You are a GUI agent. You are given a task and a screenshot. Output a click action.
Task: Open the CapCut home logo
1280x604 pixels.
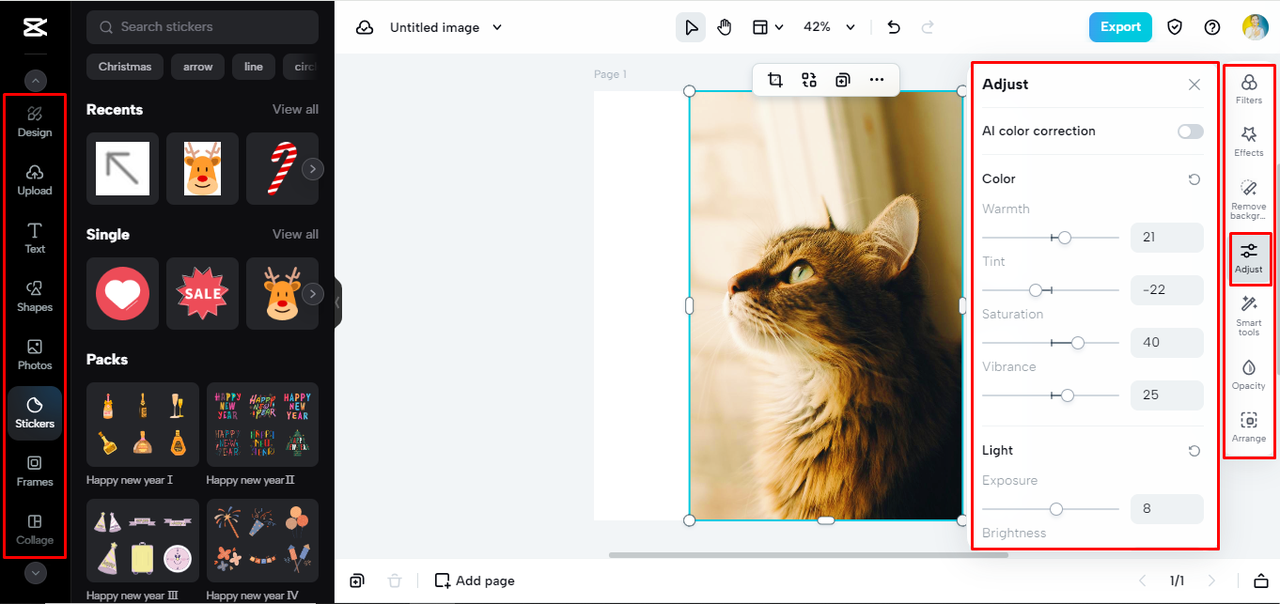coord(35,27)
